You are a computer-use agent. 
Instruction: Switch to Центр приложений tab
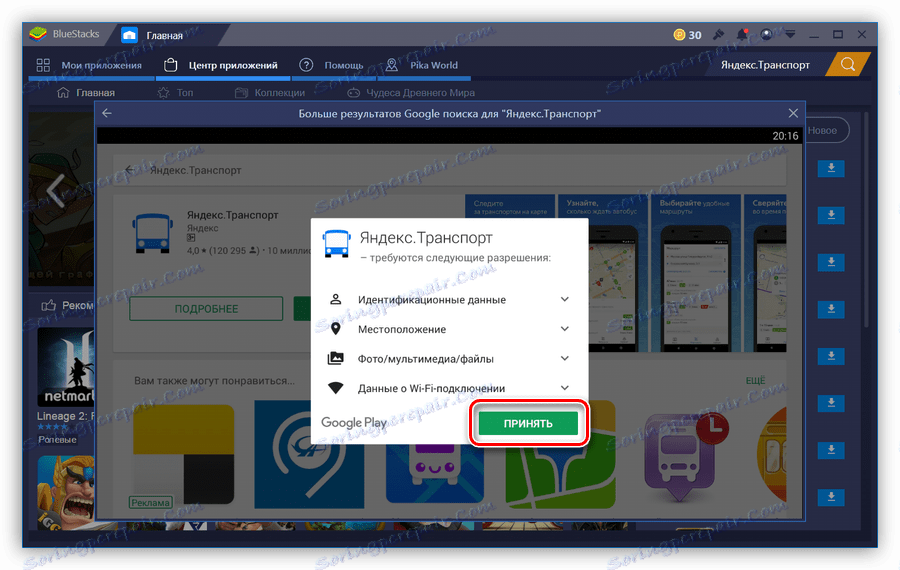221,65
